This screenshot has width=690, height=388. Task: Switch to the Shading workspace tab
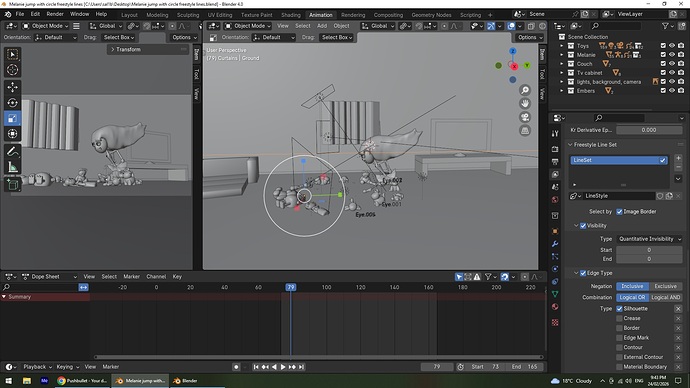291,15
